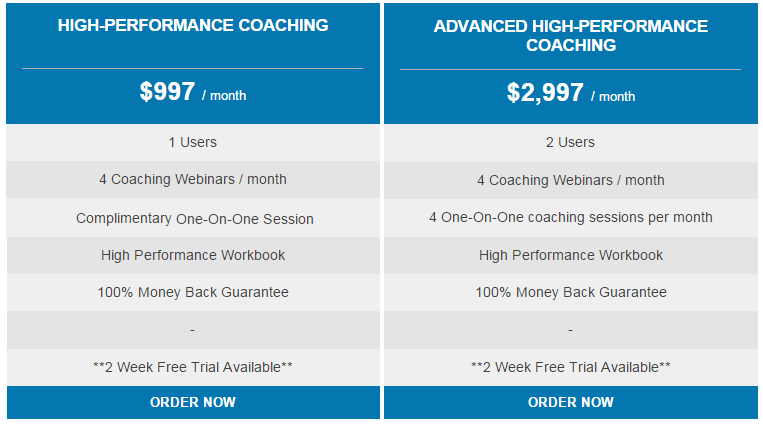Click 2 Week Free Trial in $997 plan
763x426 pixels.
(x=193, y=367)
